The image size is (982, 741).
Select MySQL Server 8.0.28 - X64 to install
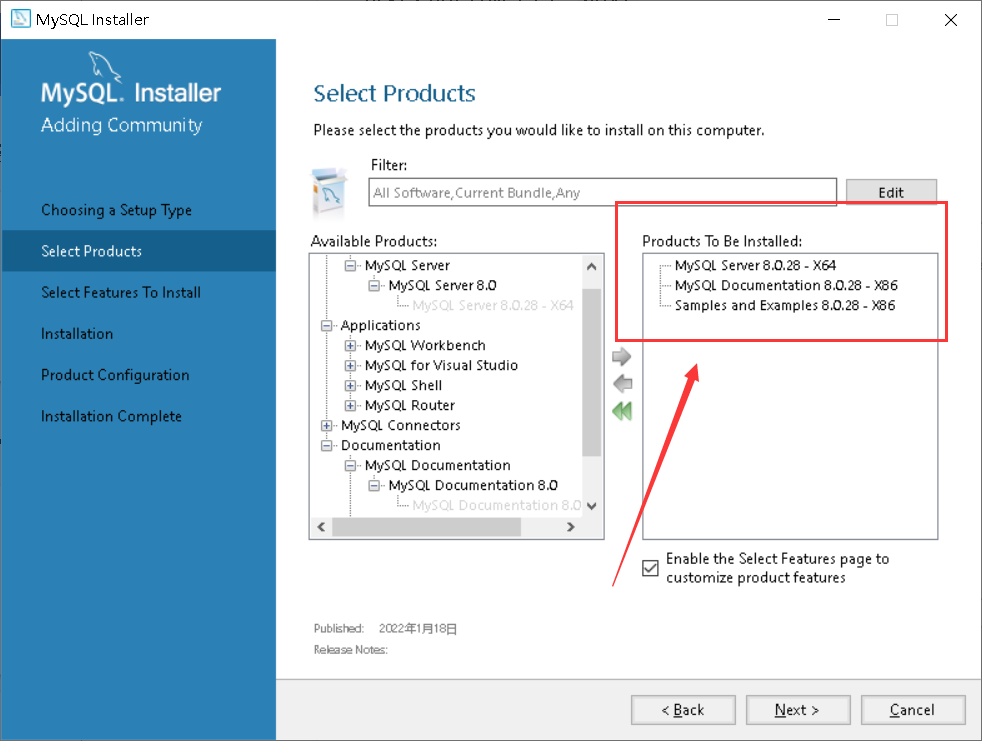point(755,265)
